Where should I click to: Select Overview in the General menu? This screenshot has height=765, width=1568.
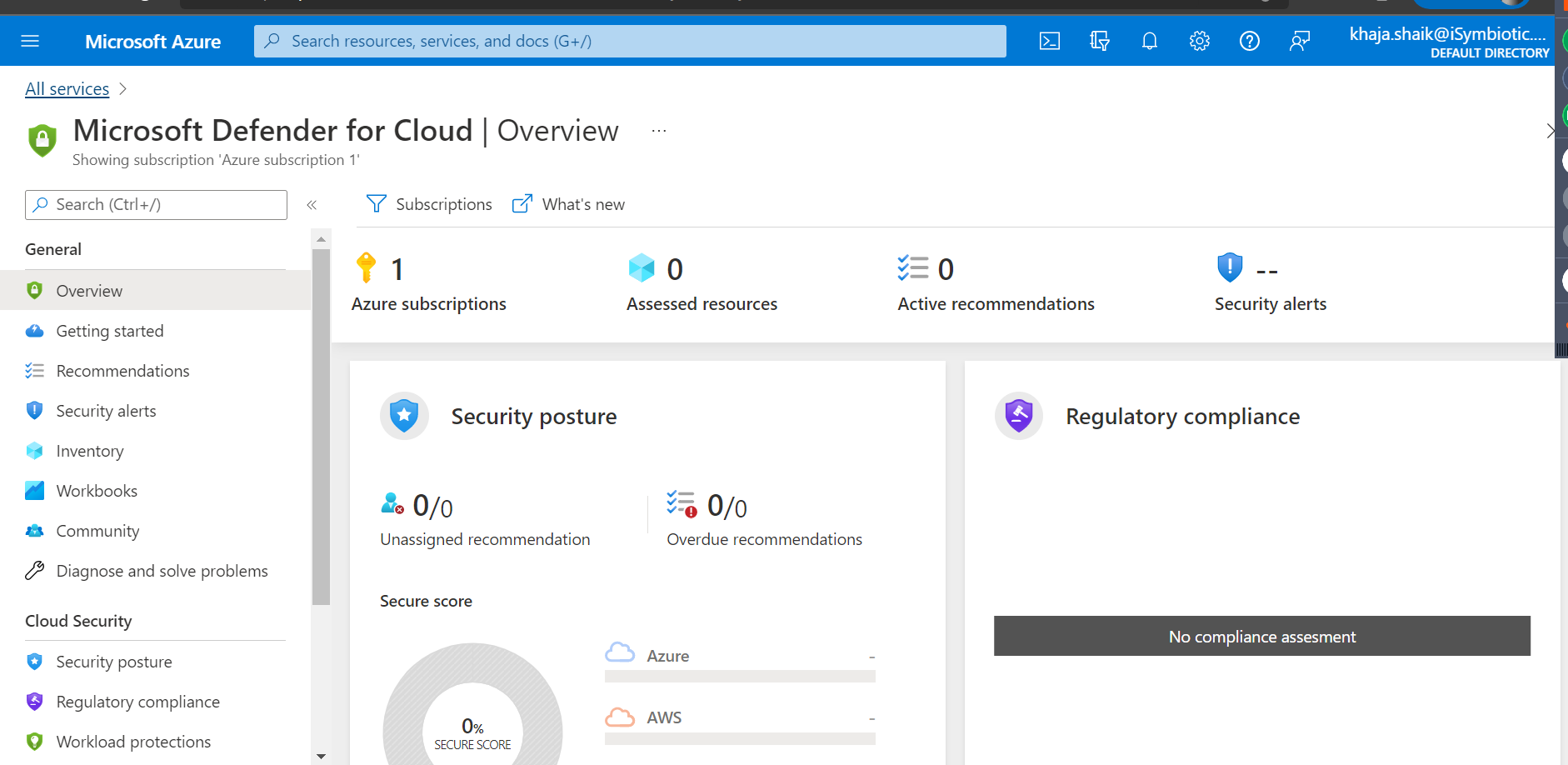155,291
